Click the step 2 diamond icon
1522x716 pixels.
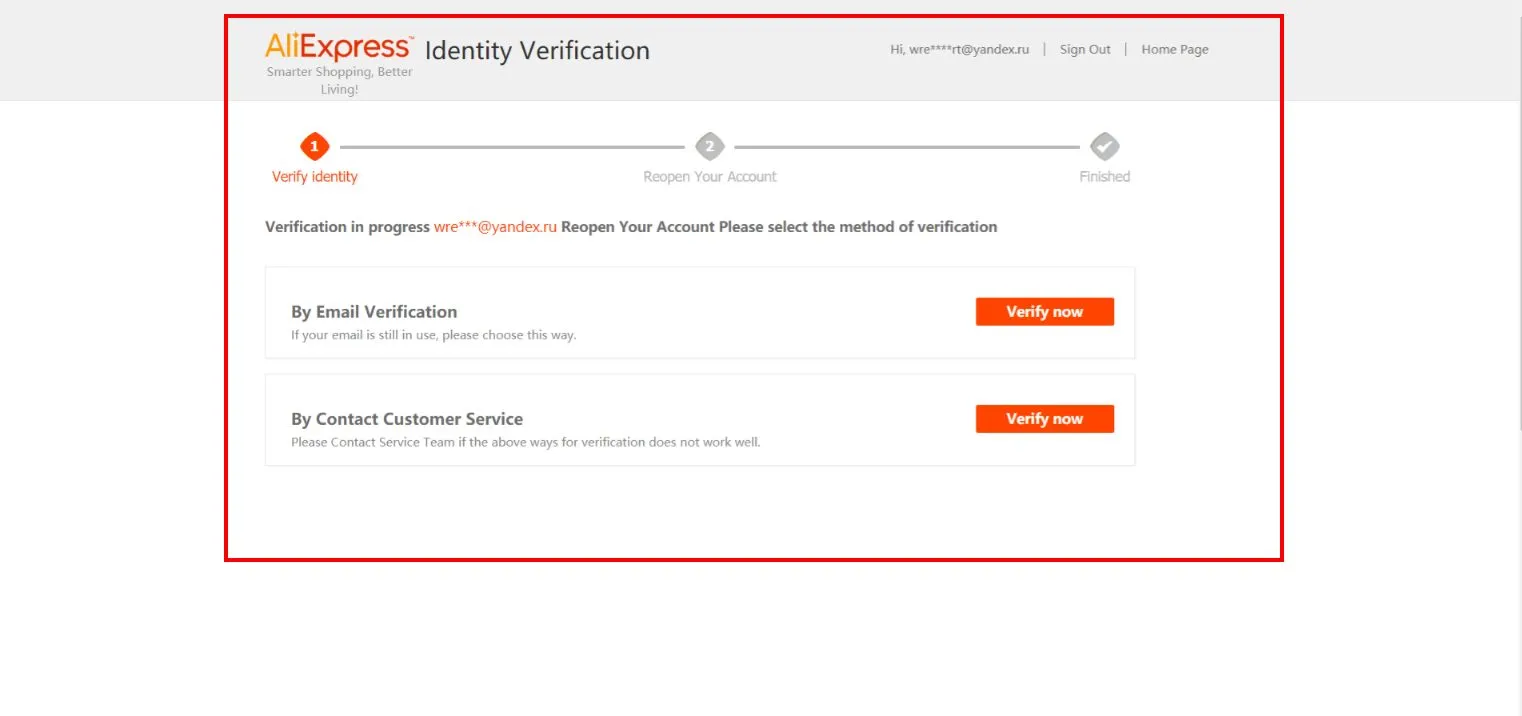coord(710,147)
